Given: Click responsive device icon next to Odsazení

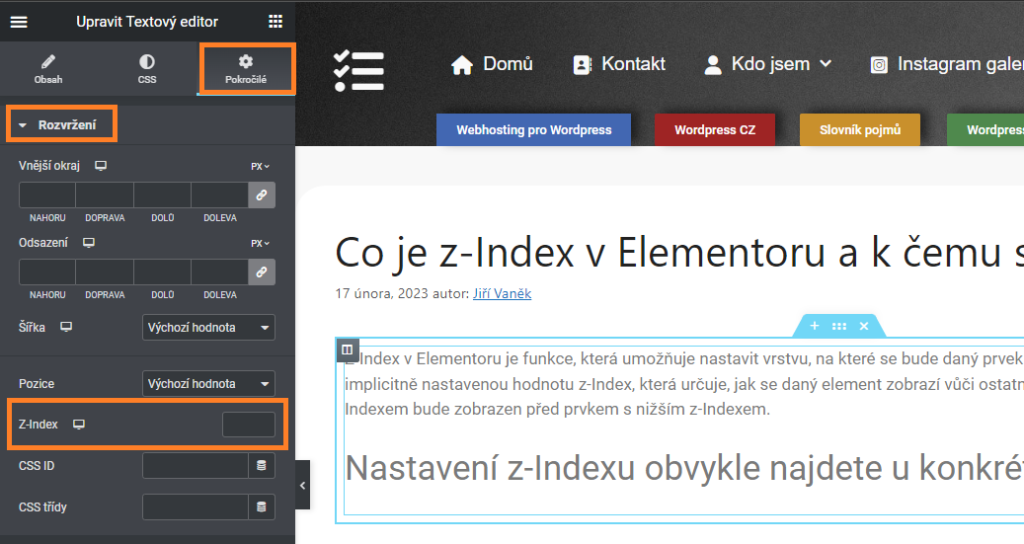Looking at the screenshot, I should 89,243.
